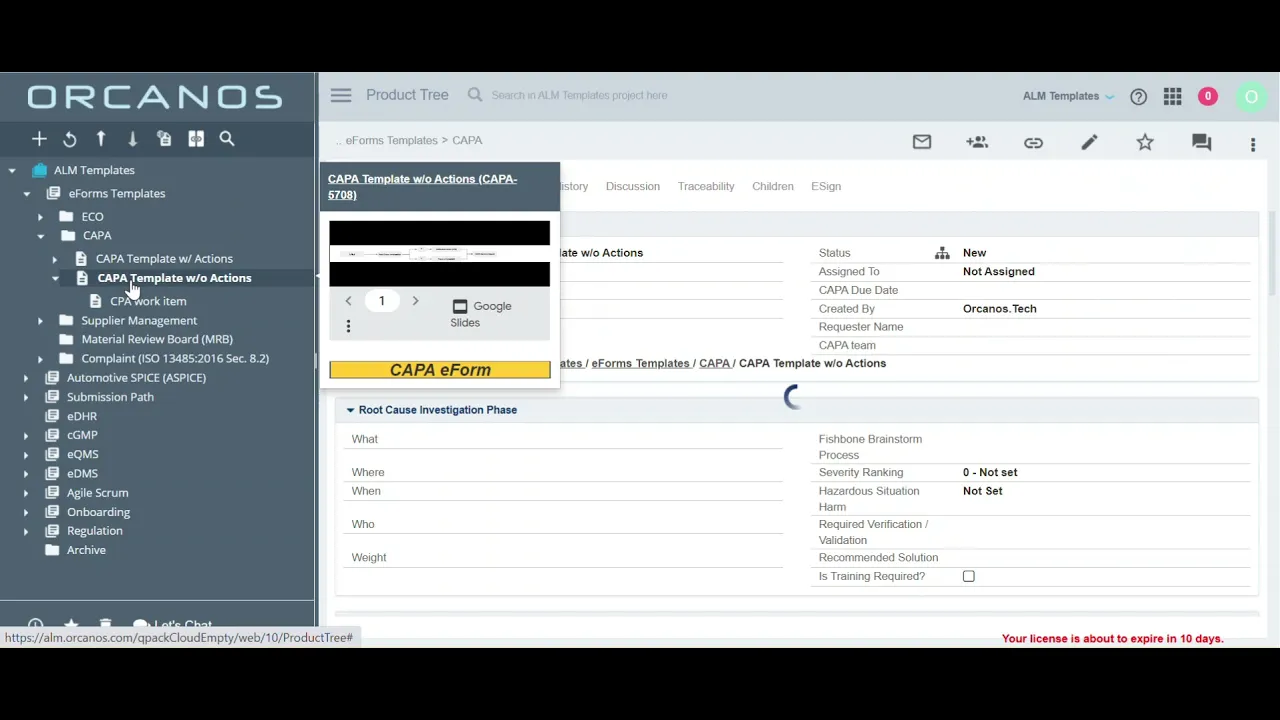Image resolution: width=1280 pixels, height=720 pixels.
Task: Expand the eQMS node arrow
Action: point(26,455)
